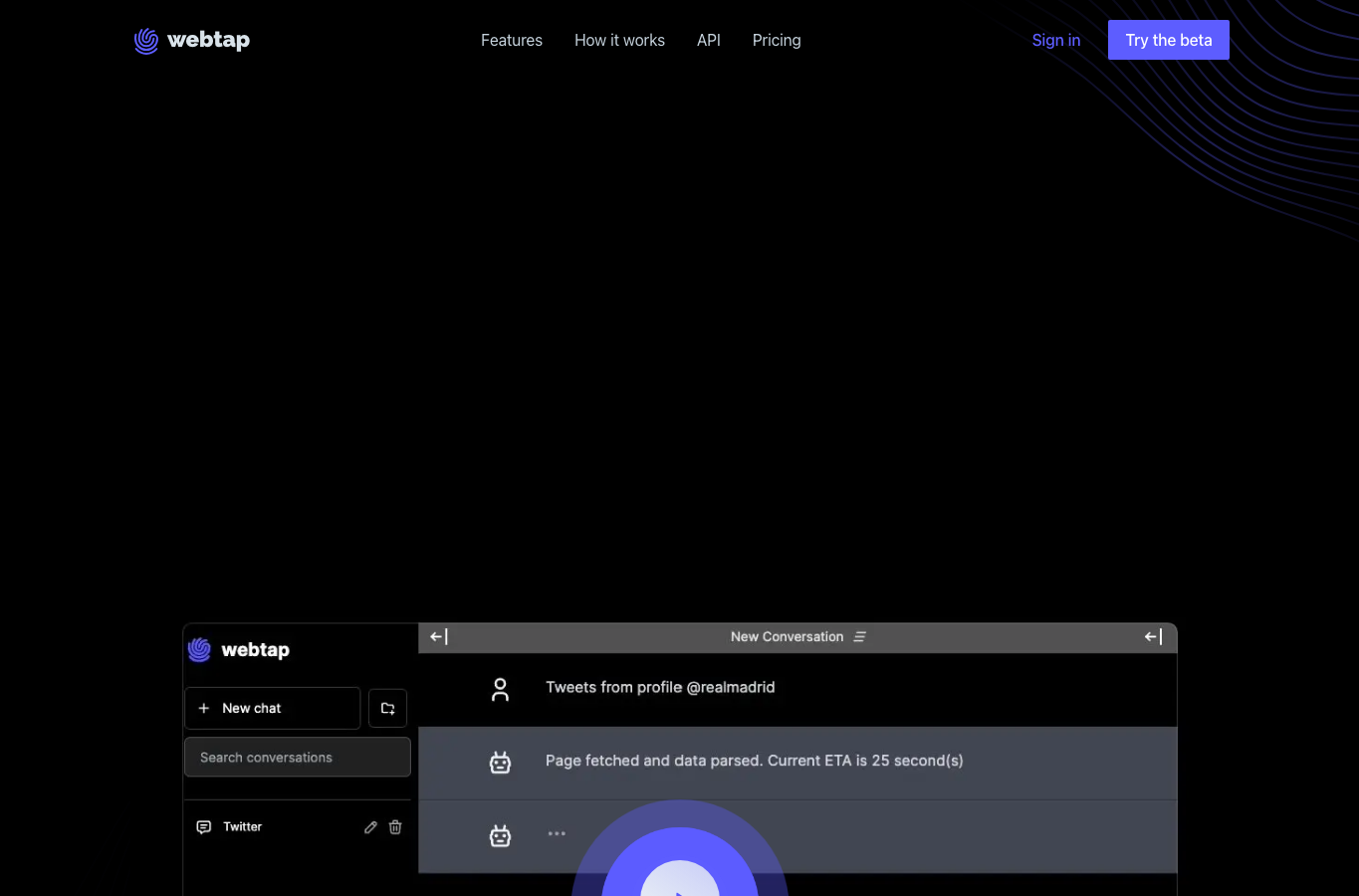Rename Twitter conversation with pencil icon

tap(370, 827)
